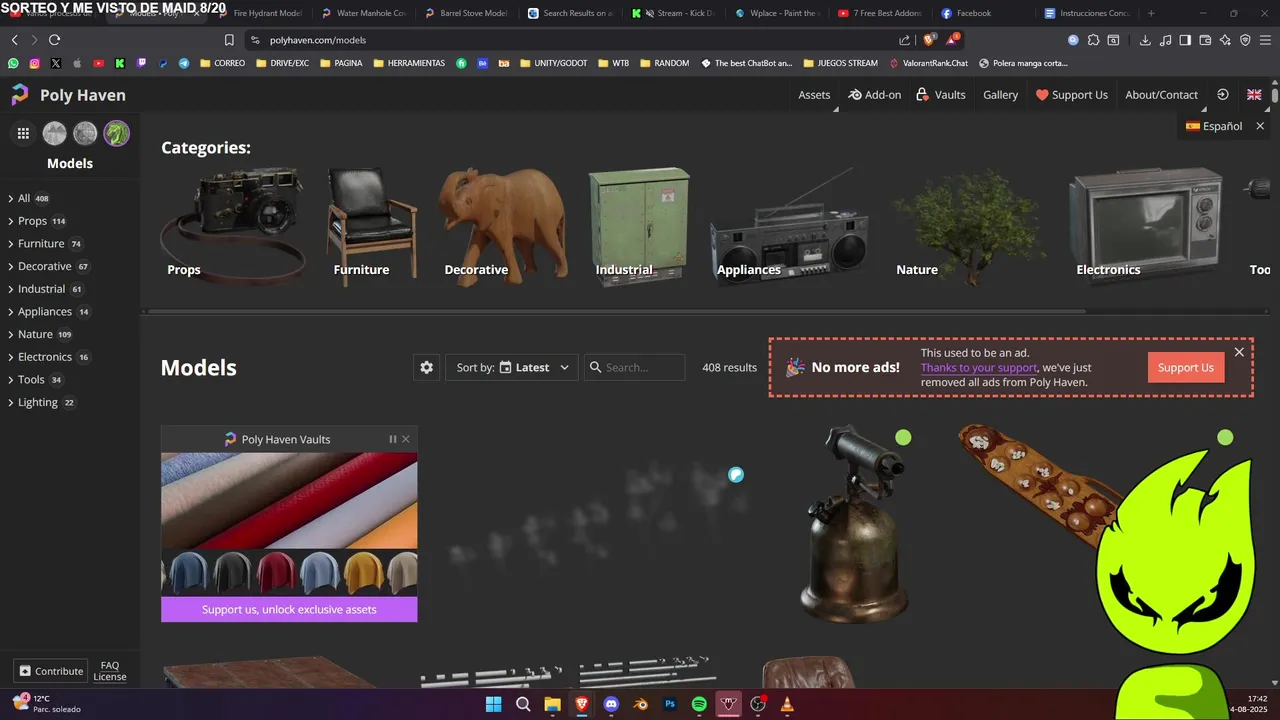Click the WhatsApp bookmark icon
Image resolution: width=1280 pixels, height=720 pixels.
pyautogui.click(x=13, y=63)
